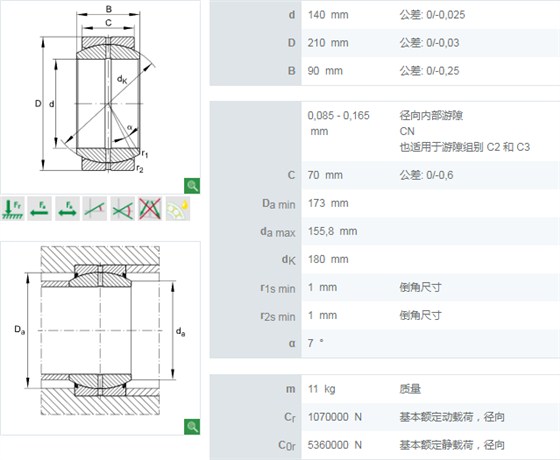Click the Da min parameter label
560x460 pixels.
tap(279, 204)
